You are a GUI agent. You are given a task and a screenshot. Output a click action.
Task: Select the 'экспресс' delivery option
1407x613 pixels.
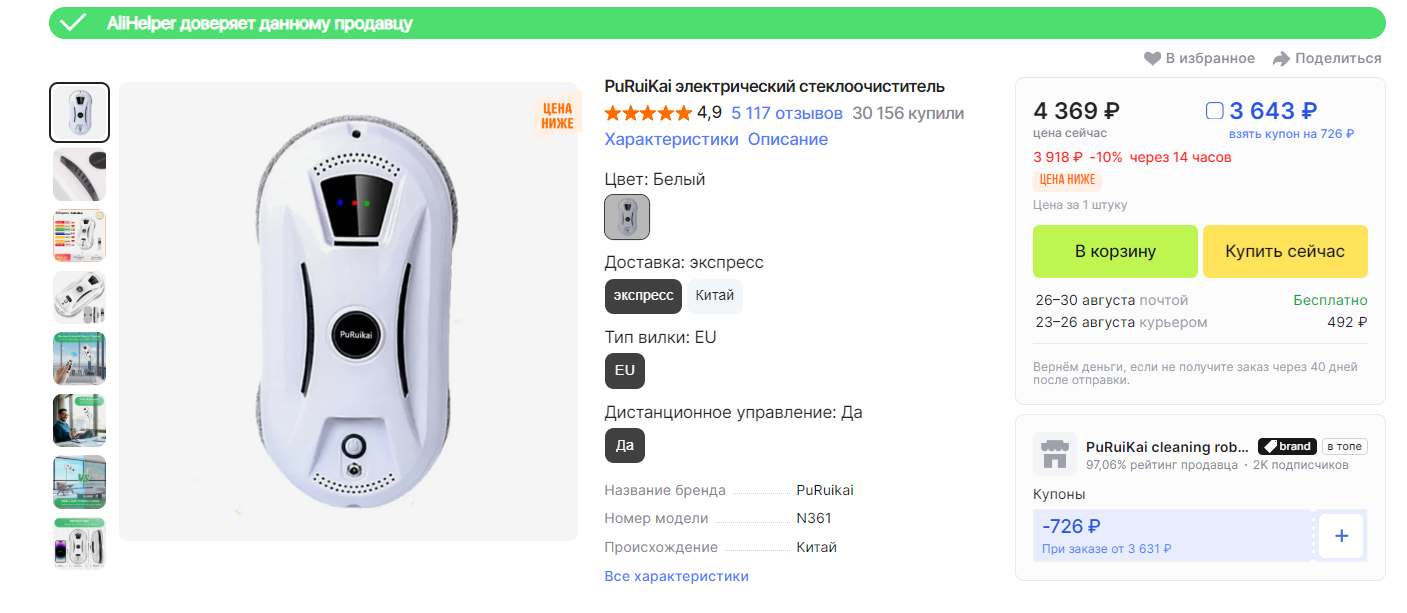tap(643, 296)
